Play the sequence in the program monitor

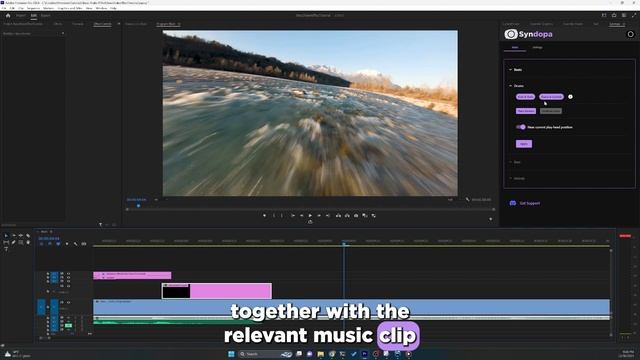click(310, 216)
